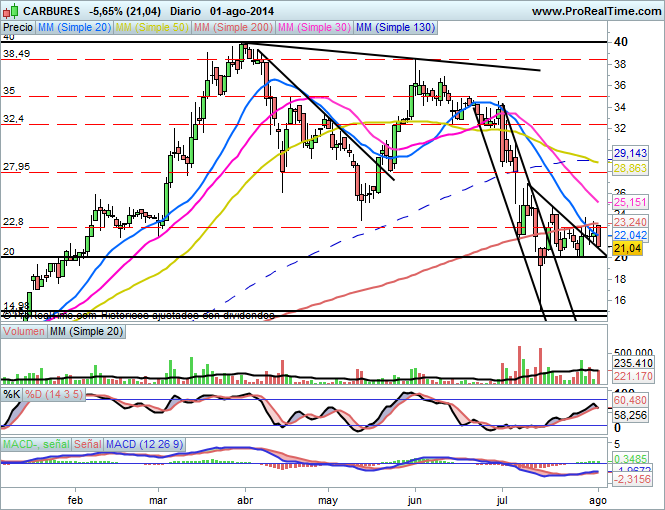Select the Señal indicator label

tap(88, 442)
